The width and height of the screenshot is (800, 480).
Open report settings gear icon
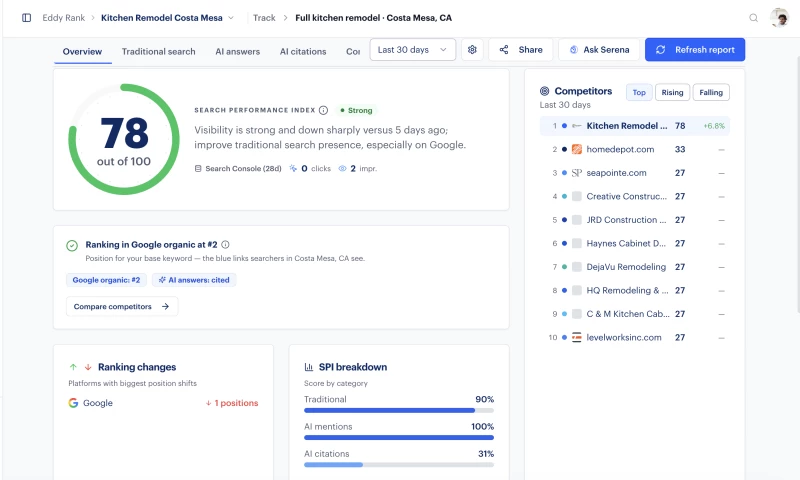click(472, 49)
